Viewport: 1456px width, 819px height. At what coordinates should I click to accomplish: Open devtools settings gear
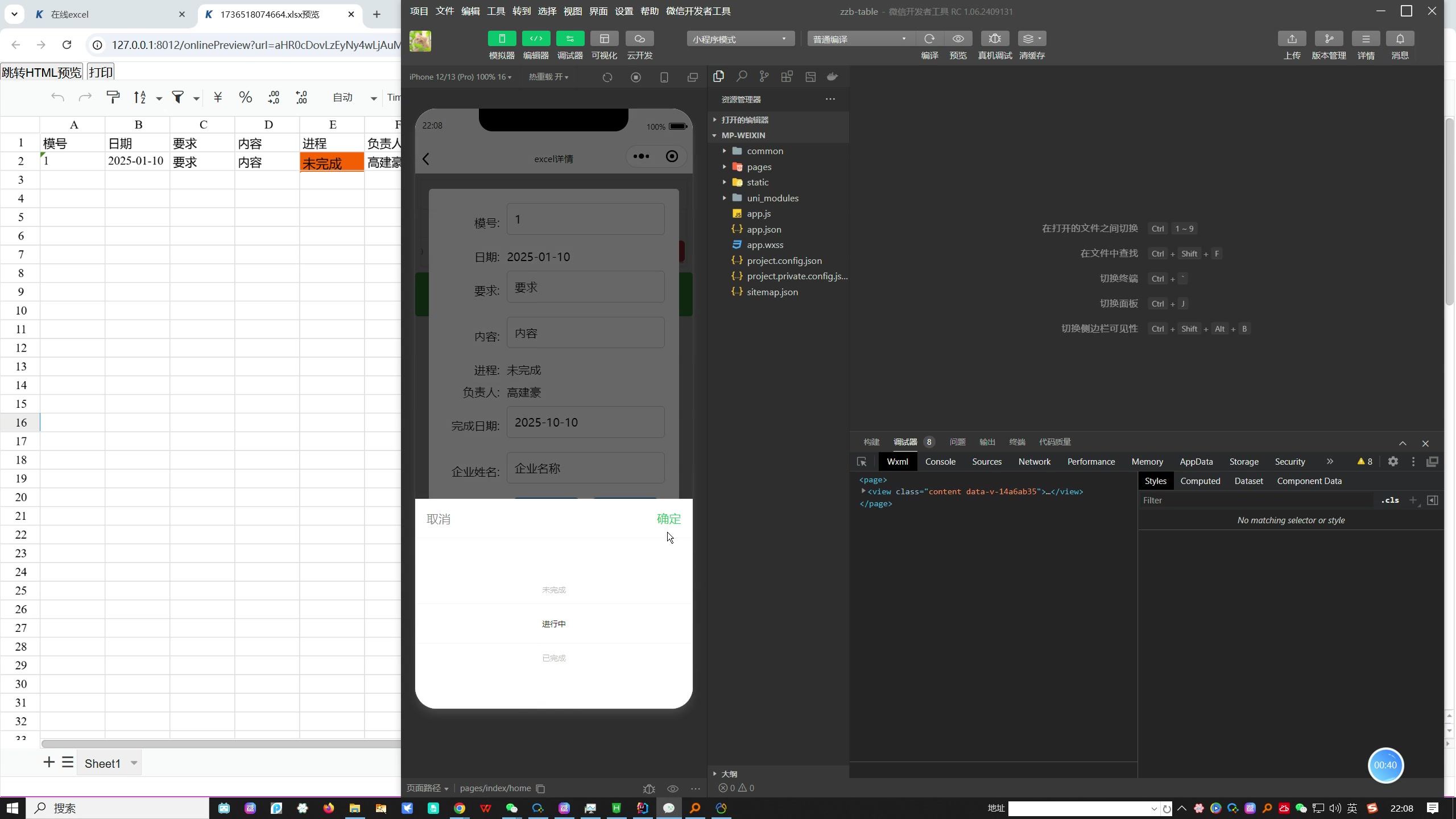pos(1393,462)
